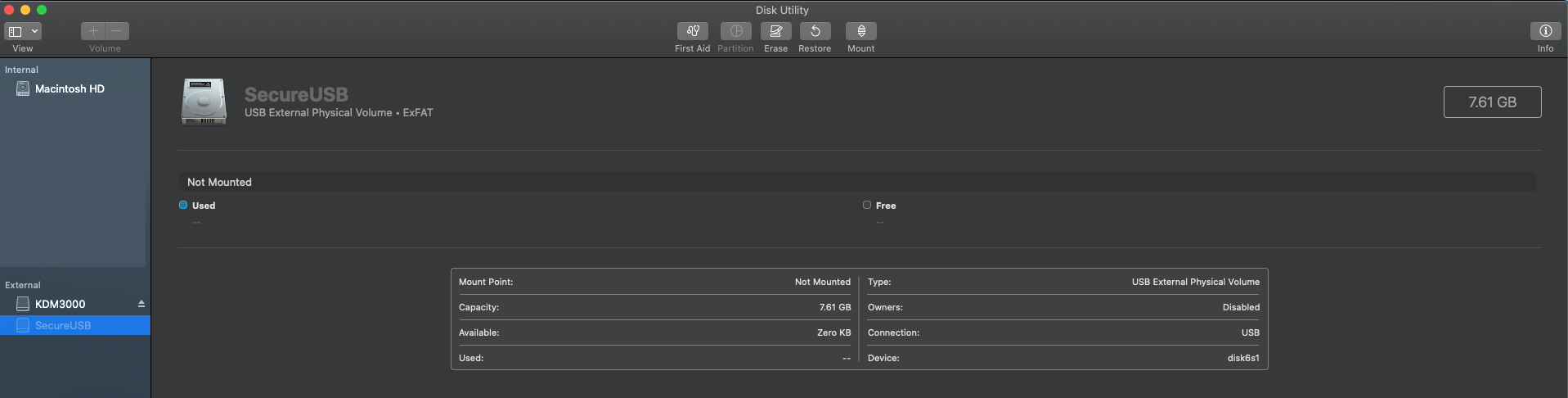Click the Free legend indicator
The height and width of the screenshot is (398, 1568).
point(867,206)
